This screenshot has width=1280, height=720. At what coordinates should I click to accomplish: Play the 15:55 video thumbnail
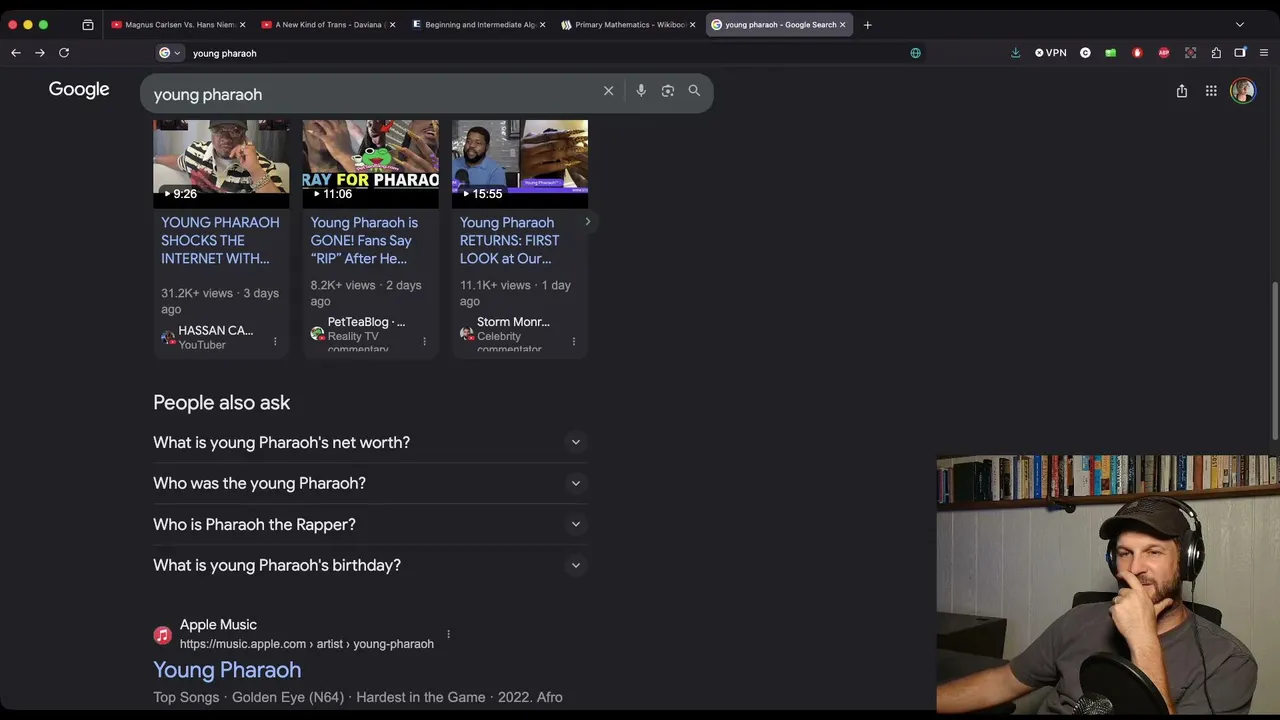[x=520, y=164]
